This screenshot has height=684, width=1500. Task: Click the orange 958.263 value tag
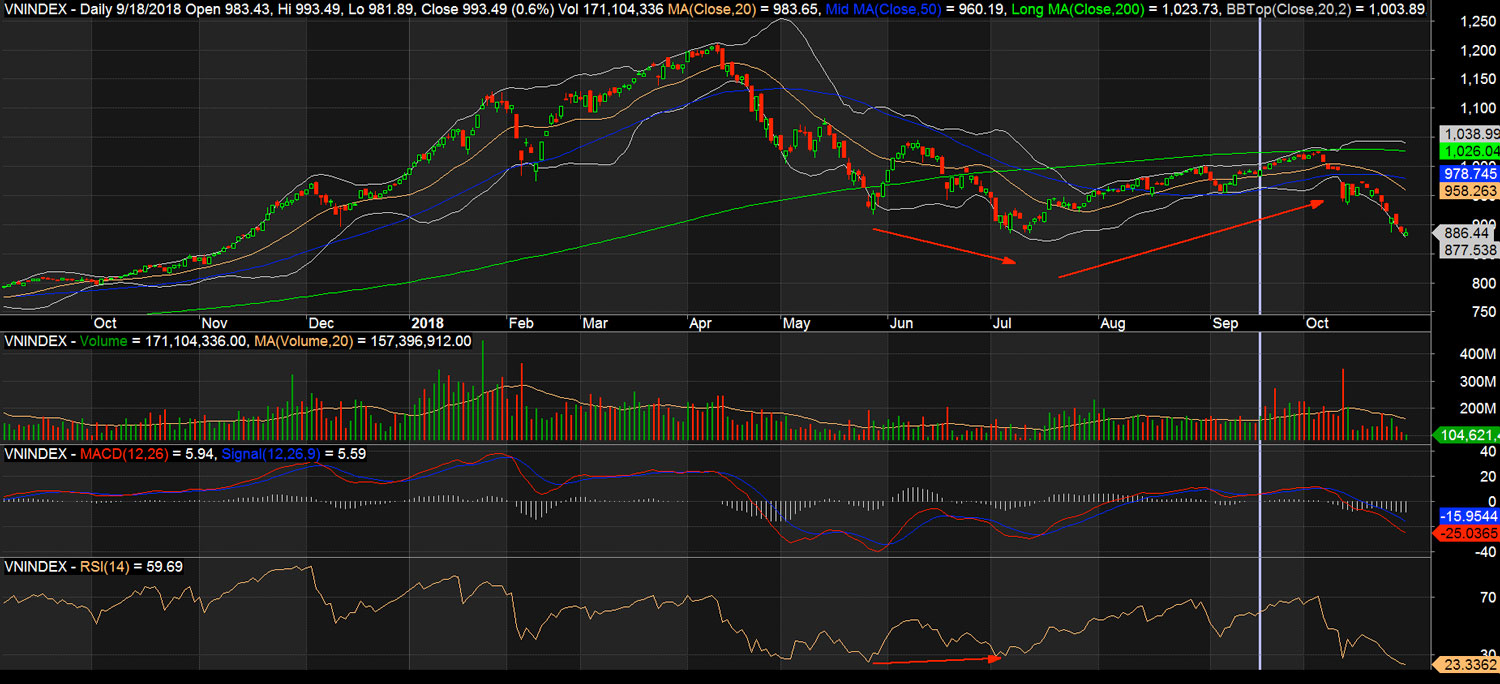pyautogui.click(x=1469, y=190)
